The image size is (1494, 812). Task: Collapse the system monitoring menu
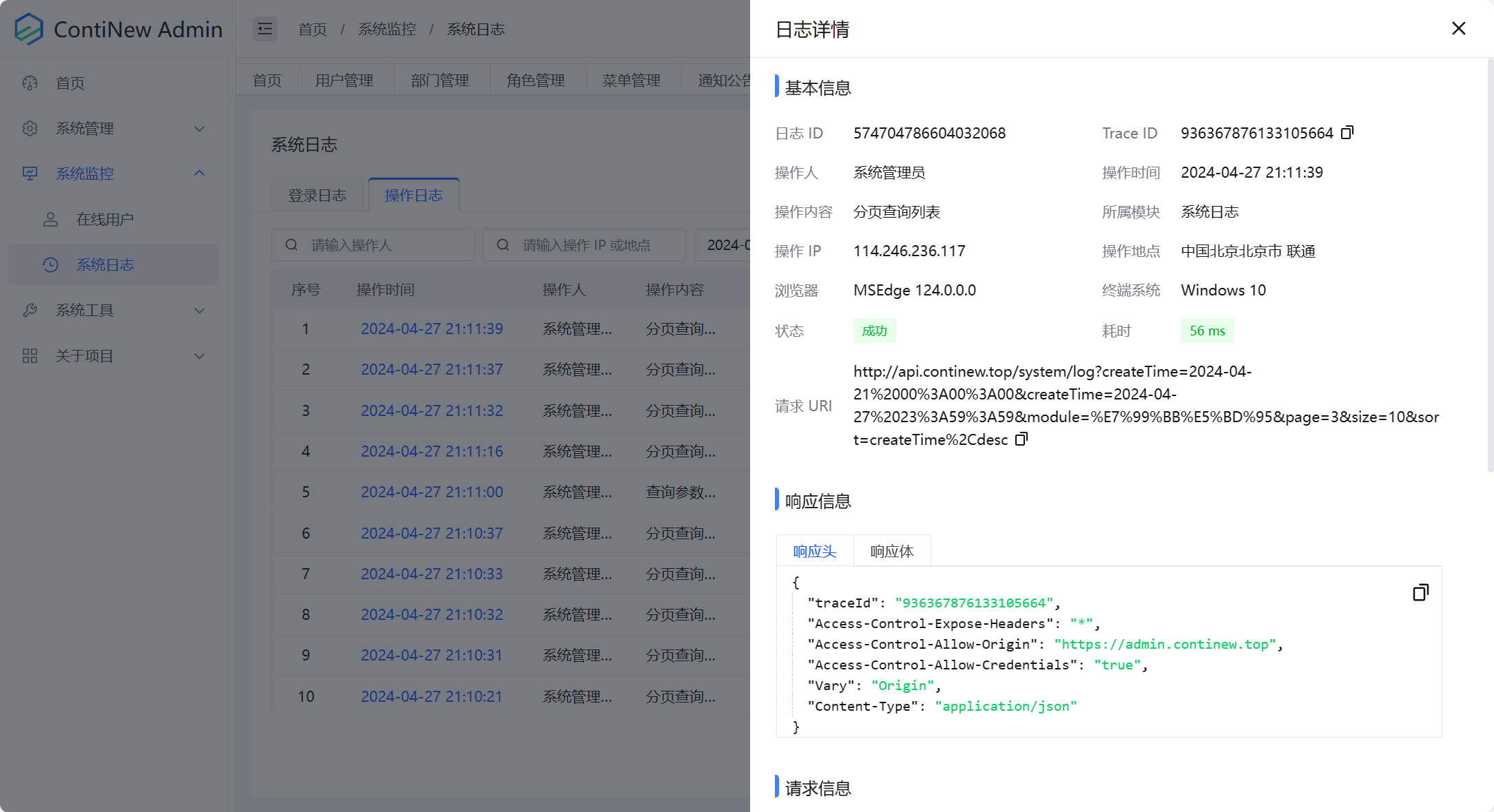tap(199, 174)
